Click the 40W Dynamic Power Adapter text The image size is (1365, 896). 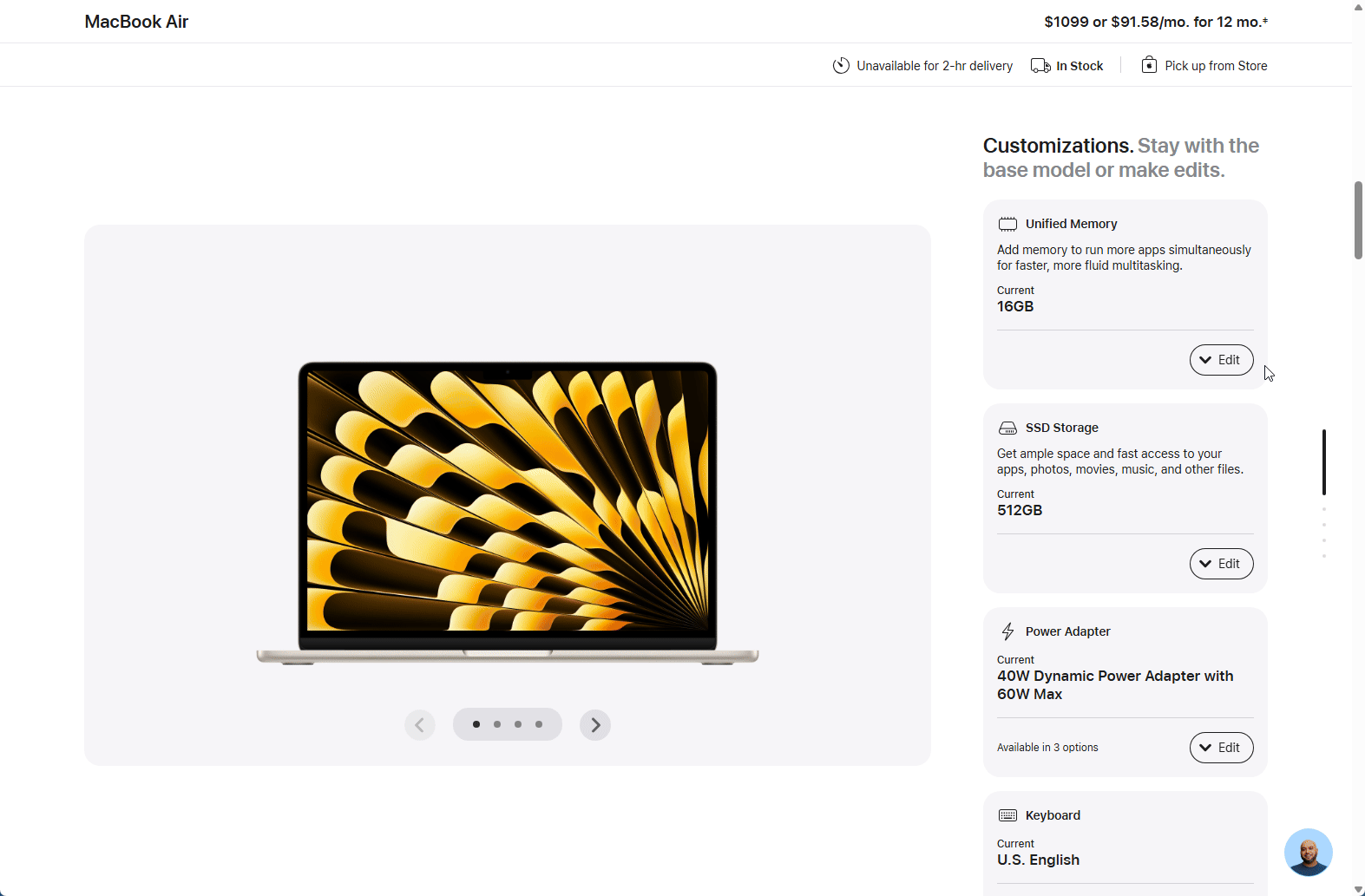[x=1115, y=685]
